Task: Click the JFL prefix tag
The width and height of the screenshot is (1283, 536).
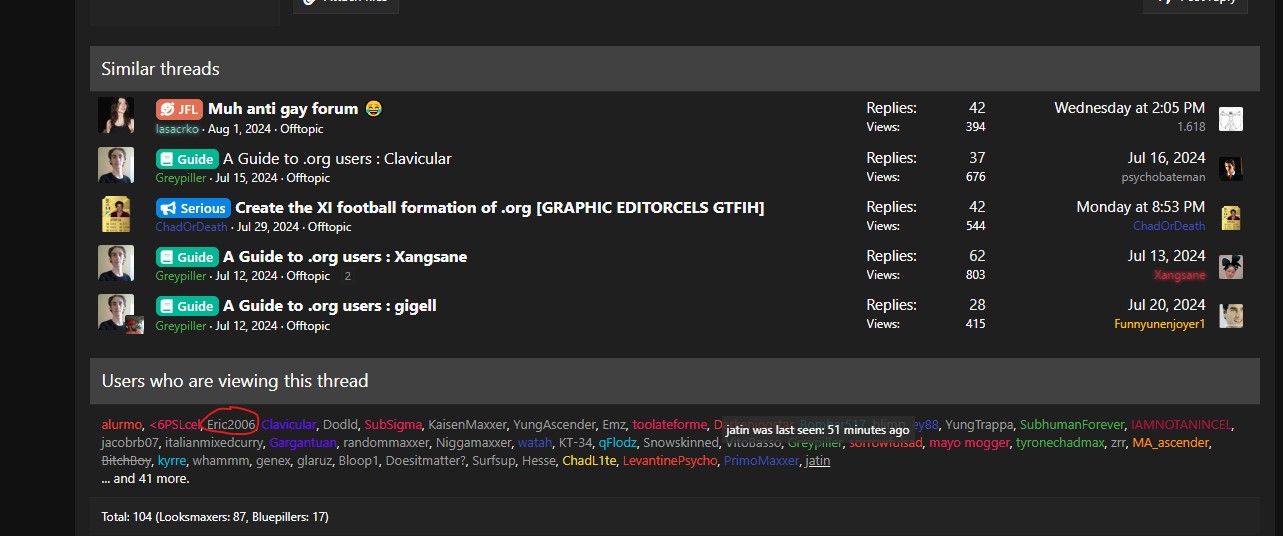Action: (179, 109)
